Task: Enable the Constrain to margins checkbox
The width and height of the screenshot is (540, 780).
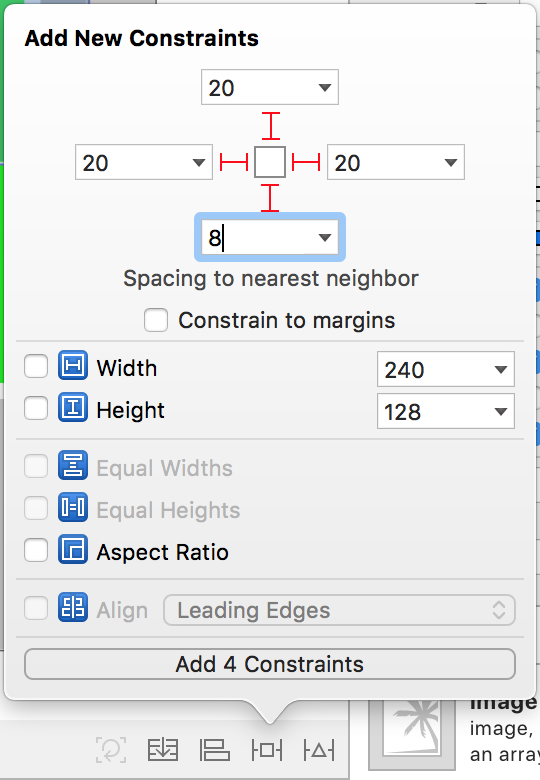Action: point(156,320)
